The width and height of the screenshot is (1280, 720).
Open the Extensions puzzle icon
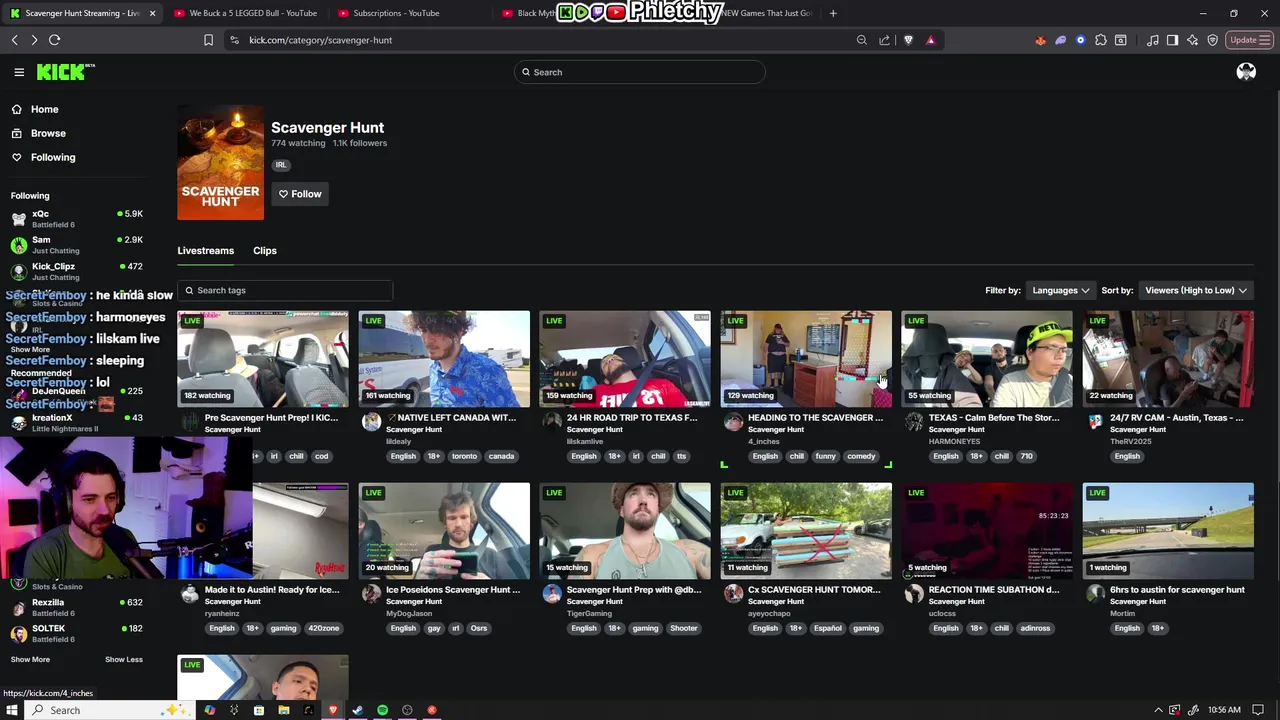[1101, 40]
